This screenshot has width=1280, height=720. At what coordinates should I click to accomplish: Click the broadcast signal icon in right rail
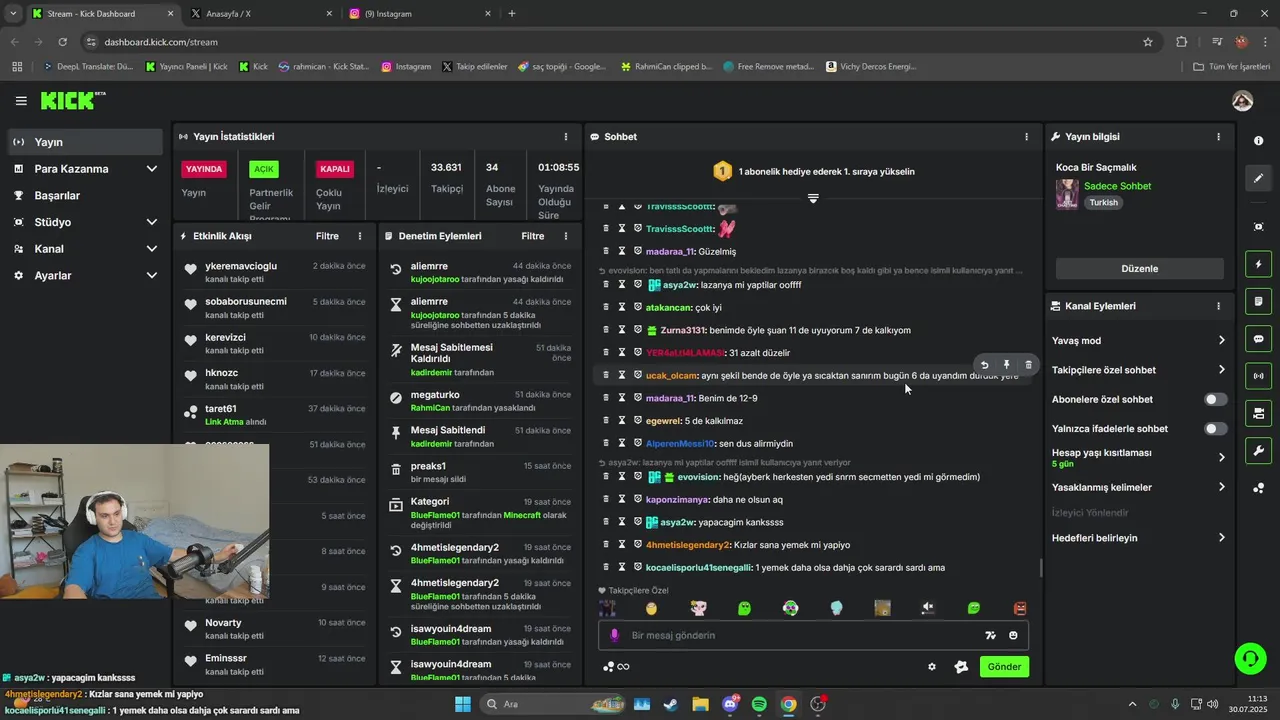1258,376
